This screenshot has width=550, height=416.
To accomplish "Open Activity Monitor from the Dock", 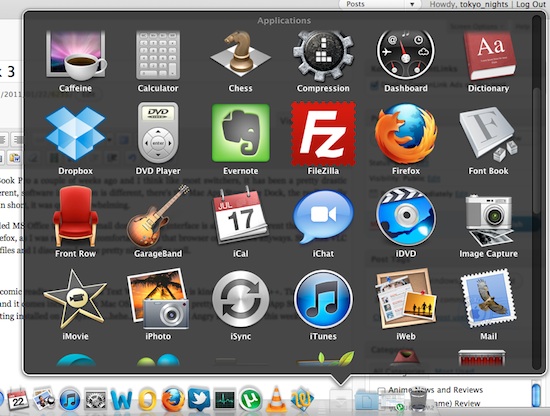I will pyautogui.click(x=225, y=399).
